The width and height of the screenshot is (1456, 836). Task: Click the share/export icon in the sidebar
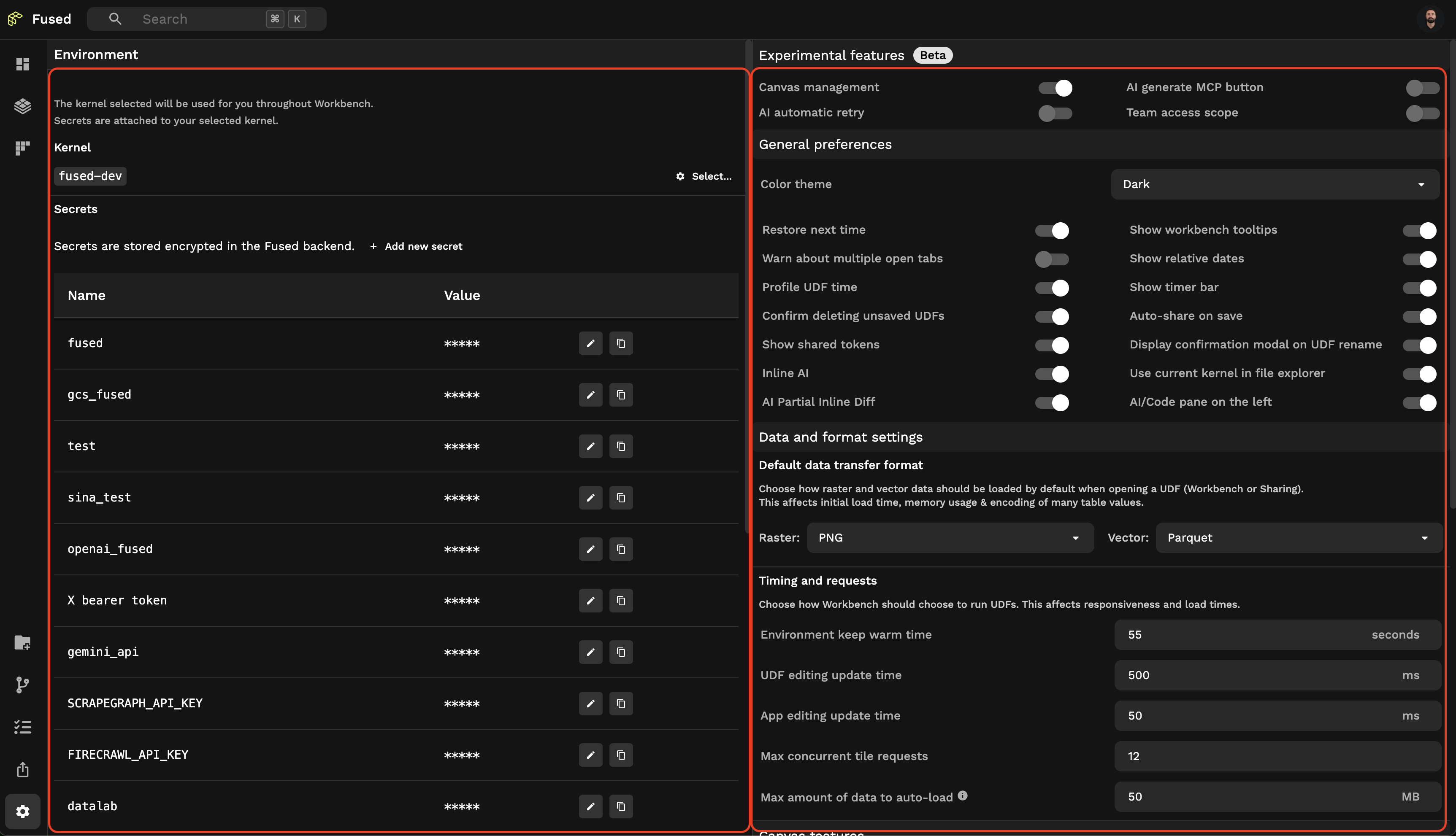pyautogui.click(x=22, y=769)
